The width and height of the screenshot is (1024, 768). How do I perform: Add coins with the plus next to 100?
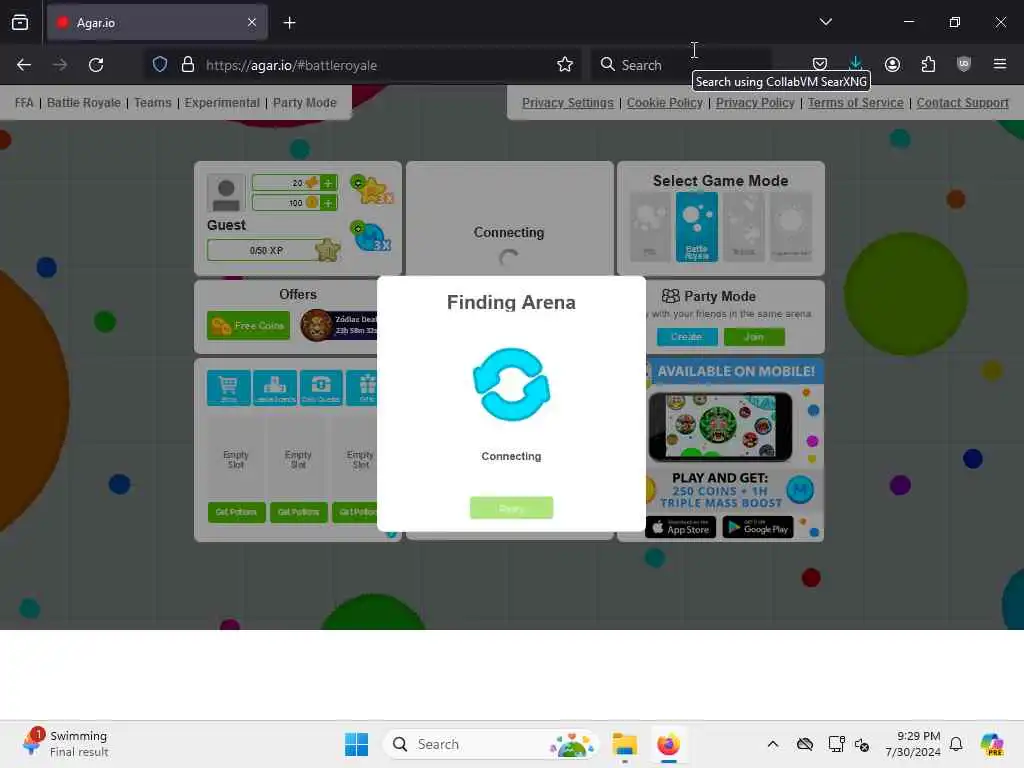(328, 203)
